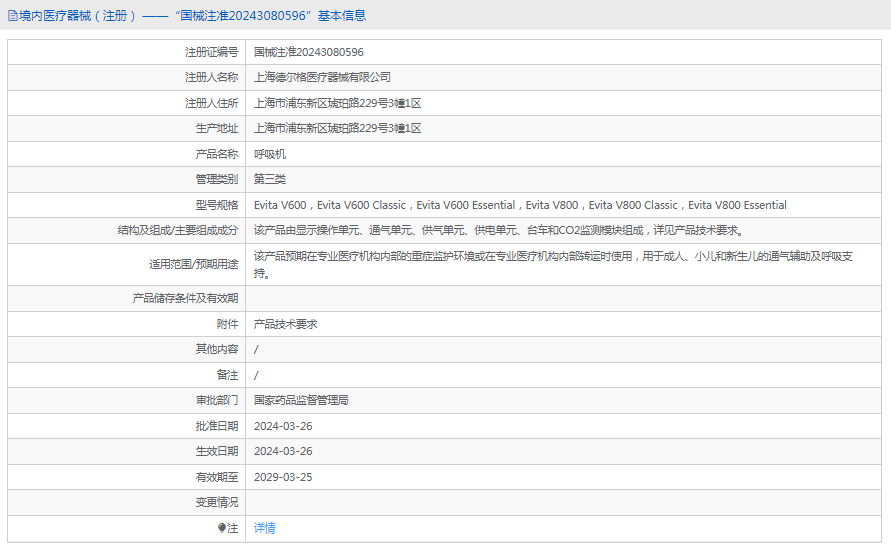Click the 附件 row label
Viewport: 891px width, 547px height.
tap(227, 324)
